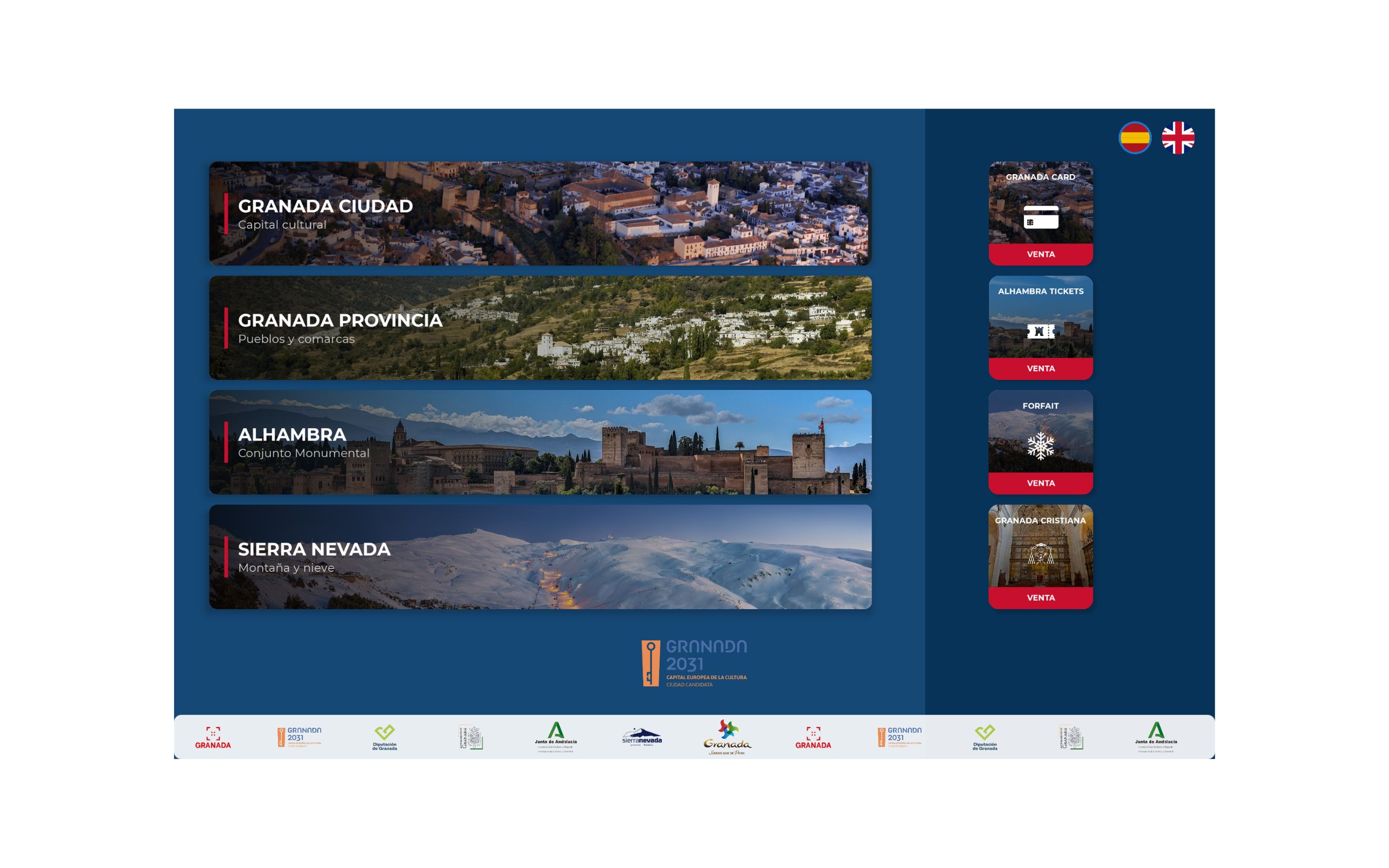Click Venta button under Alhambra Tickets
1389x868 pixels.
(x=1041, y=368)
